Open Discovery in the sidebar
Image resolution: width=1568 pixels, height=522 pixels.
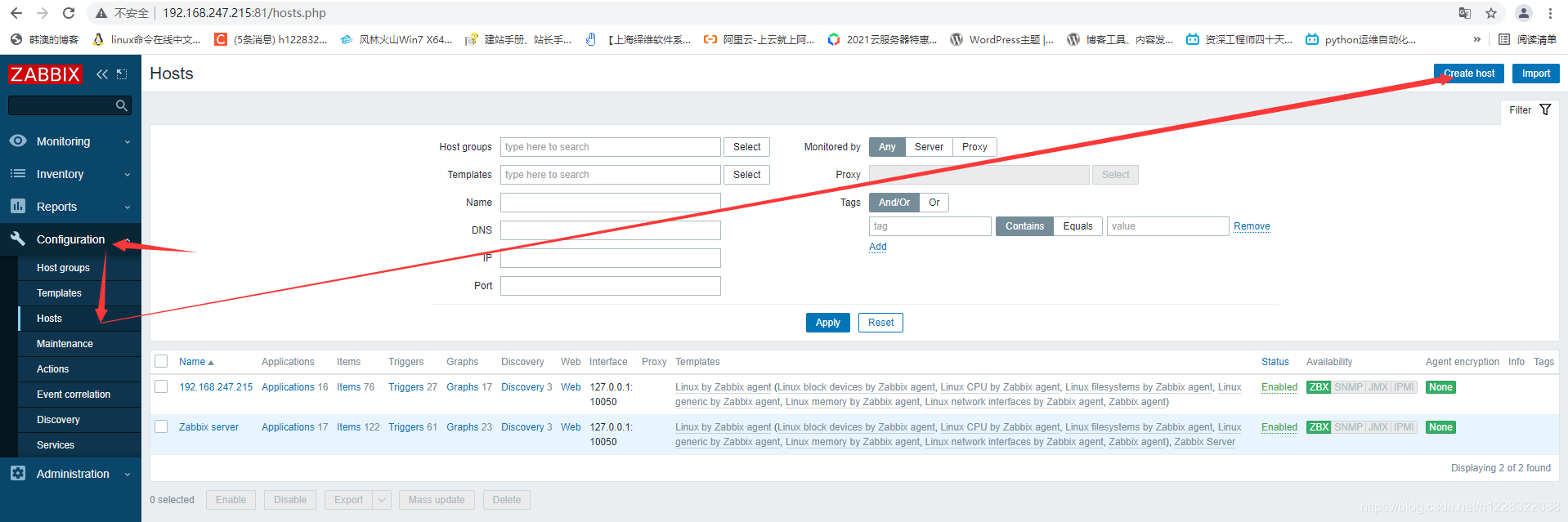(x=58, y=420)
